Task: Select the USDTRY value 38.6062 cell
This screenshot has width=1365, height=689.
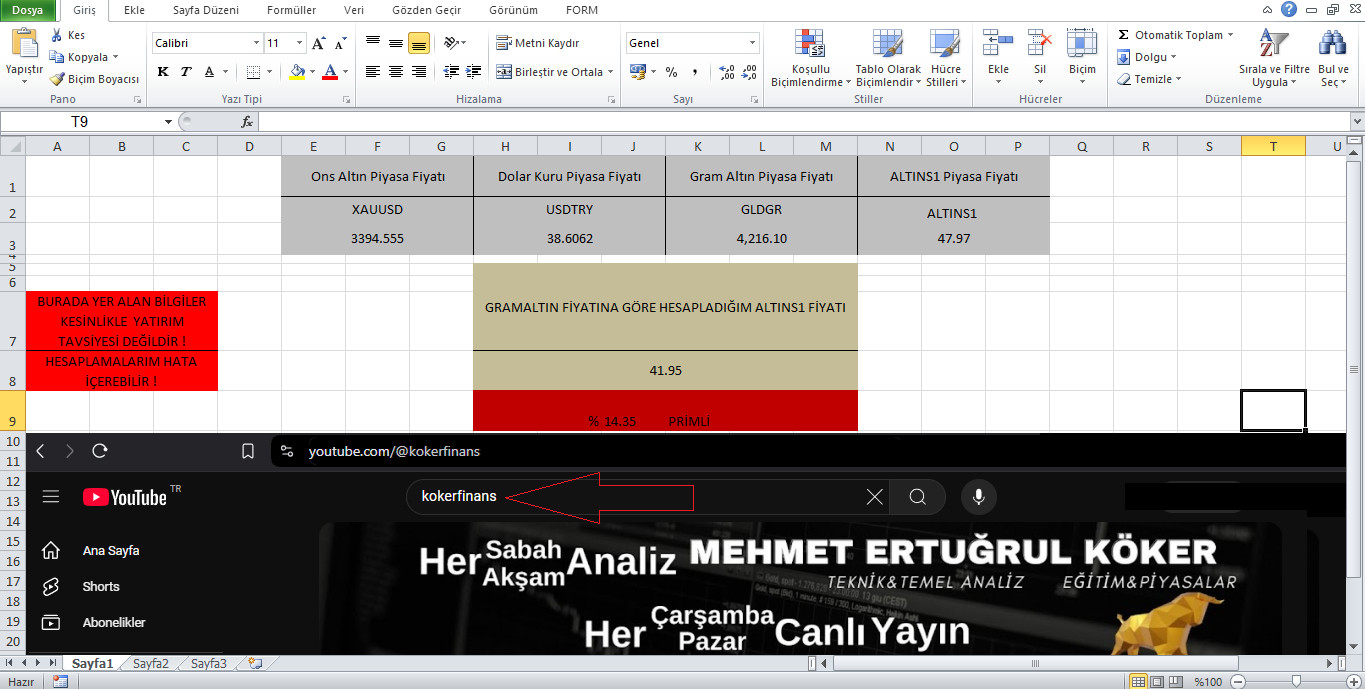Action: (x=569, y=239)
